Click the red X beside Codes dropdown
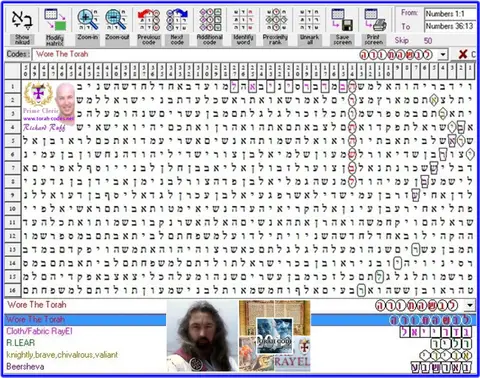Viewport: 480px width, 378px height. [x=463, y=54]
